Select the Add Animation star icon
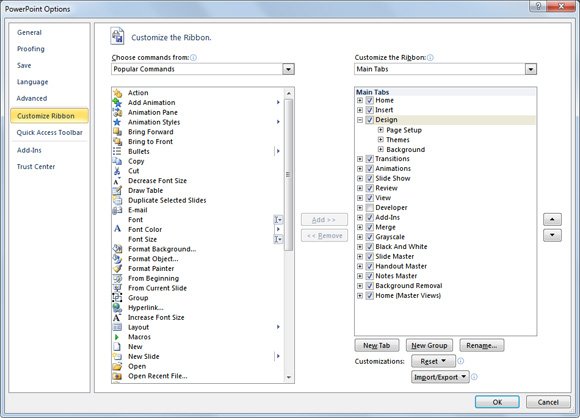The image size is (580, 418). [117, 102]
